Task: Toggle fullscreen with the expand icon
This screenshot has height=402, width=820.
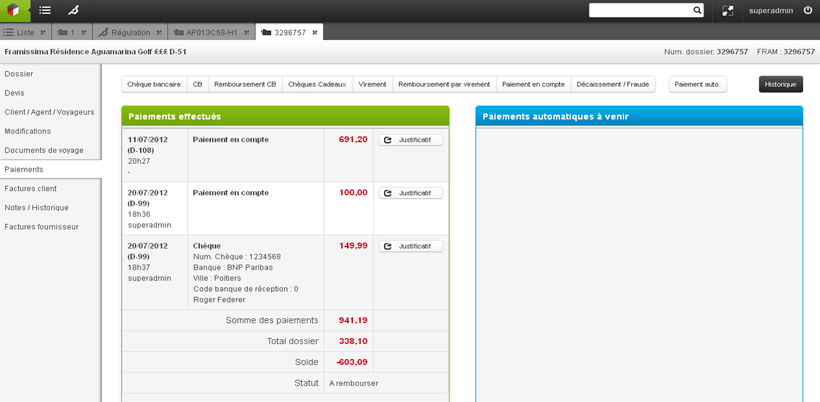Action: [728, 11]
